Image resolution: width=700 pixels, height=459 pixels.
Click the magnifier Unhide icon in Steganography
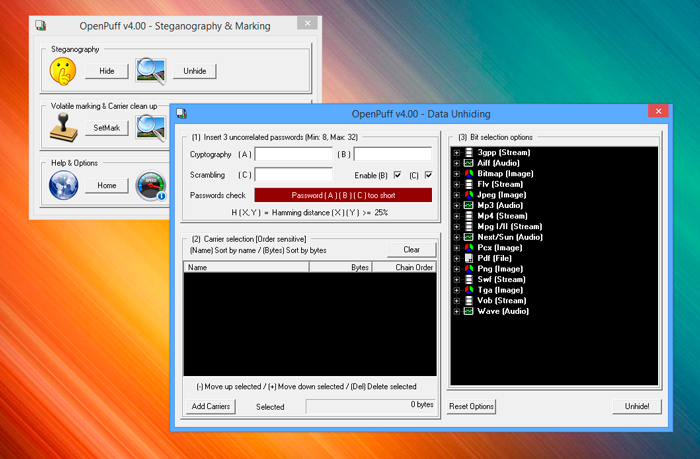pos(151,71)
